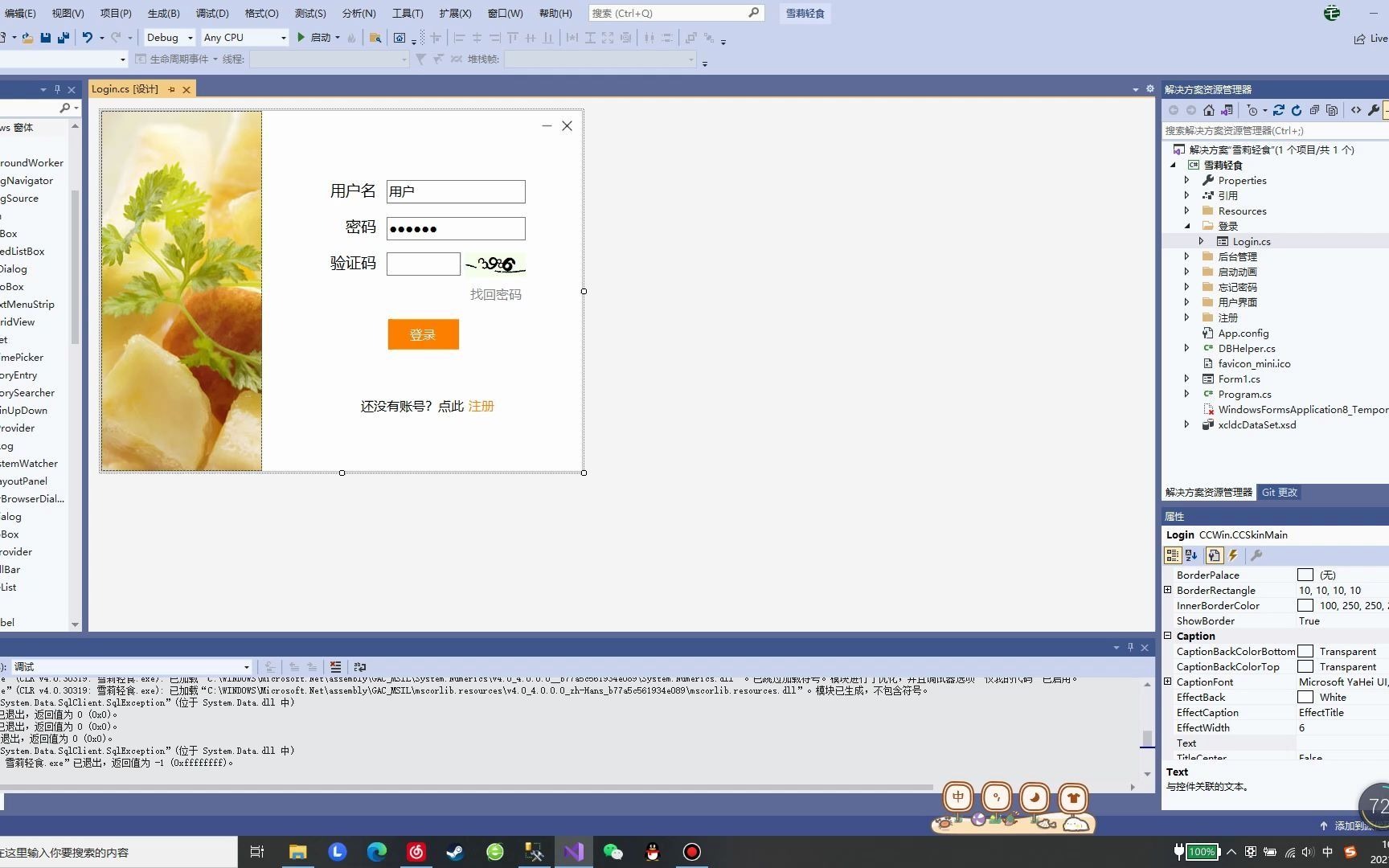Toggle the BorderPalace color checkbox
Viewport: 1389px width, 868px height.
coord(1305,575)
